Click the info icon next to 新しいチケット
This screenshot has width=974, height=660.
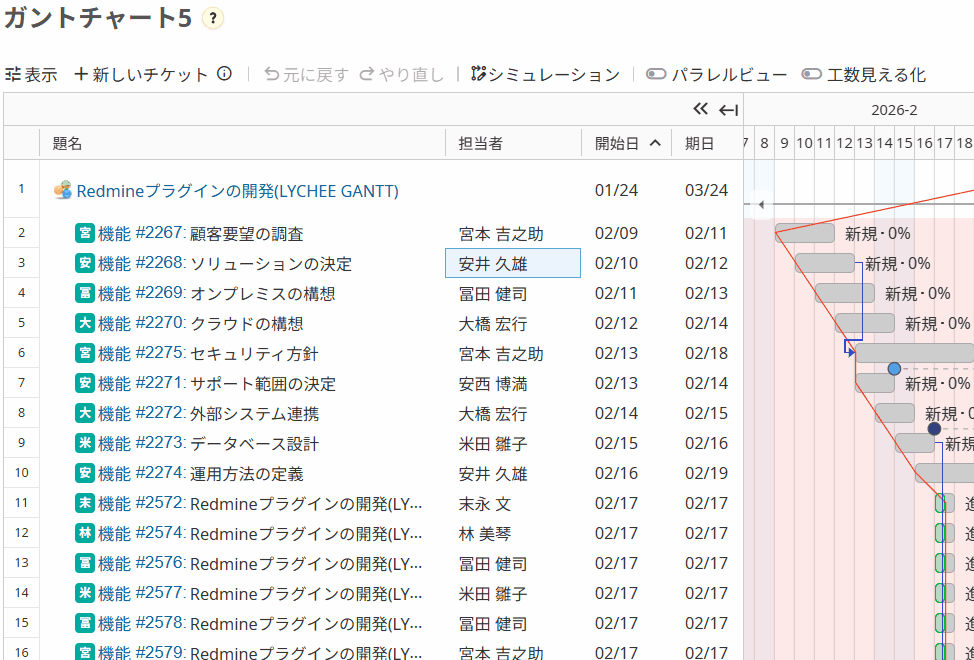tap(225, 73)
